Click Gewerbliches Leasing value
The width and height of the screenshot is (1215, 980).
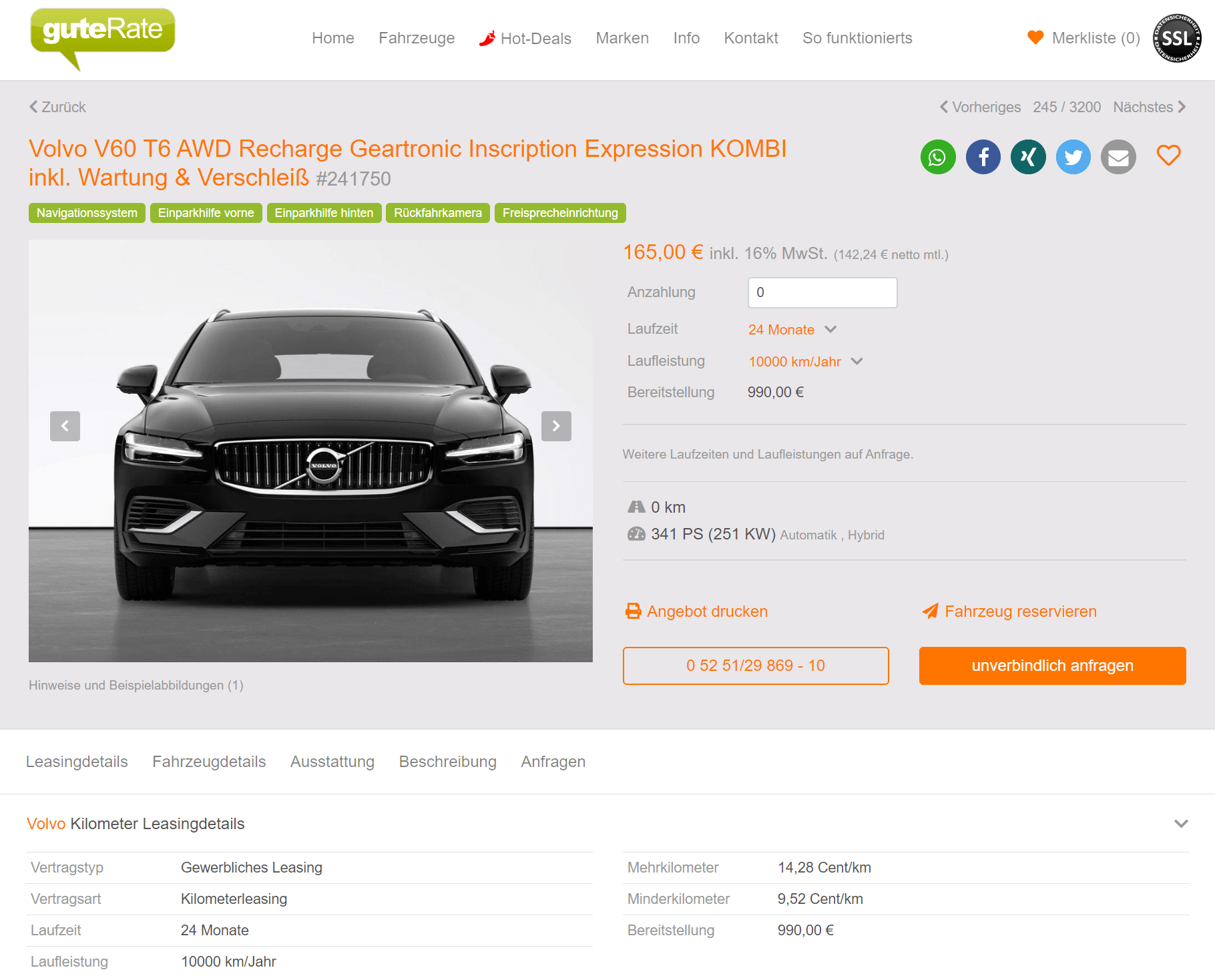(252, 868)
